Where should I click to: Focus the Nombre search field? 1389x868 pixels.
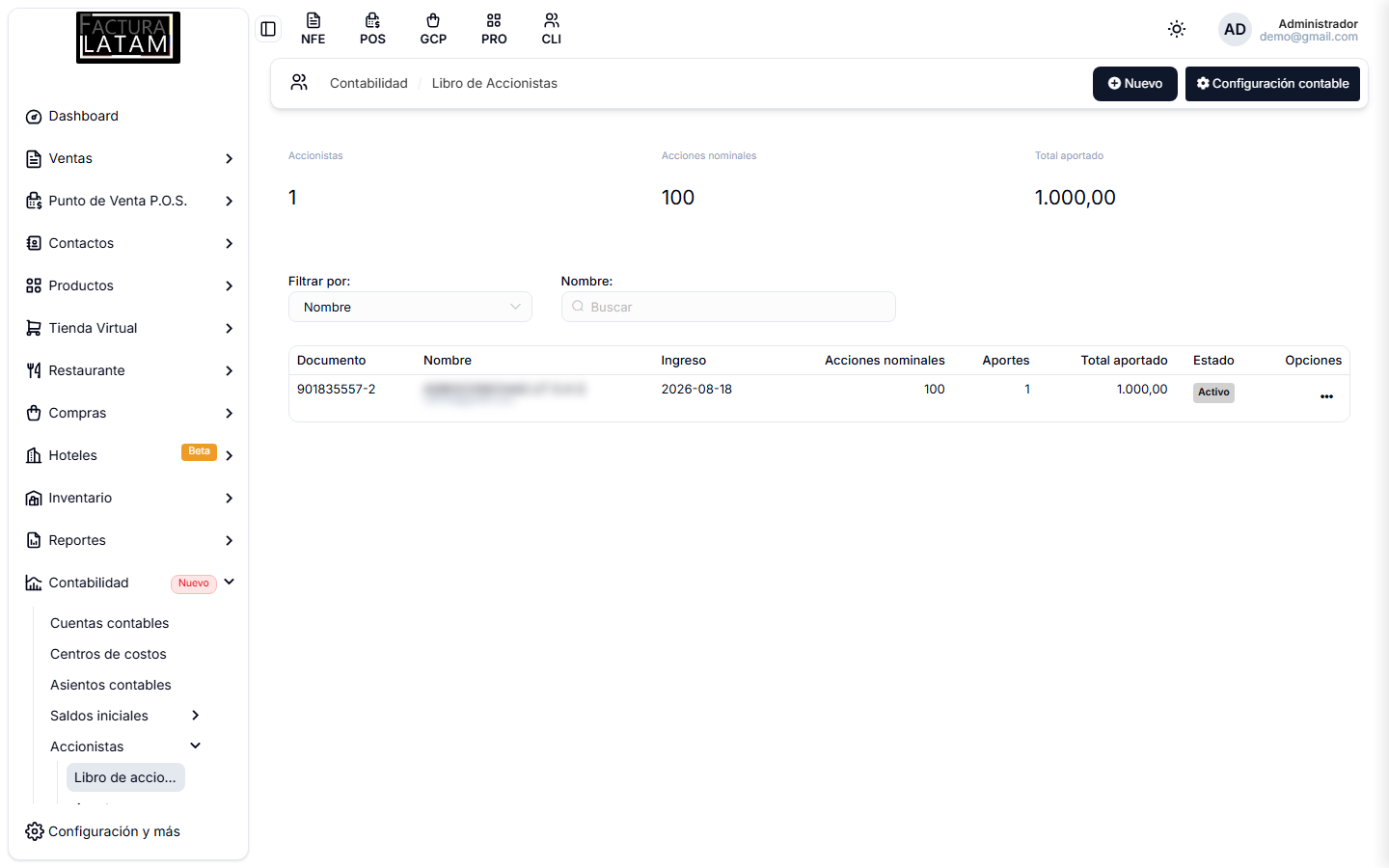(x=728, y=307)
